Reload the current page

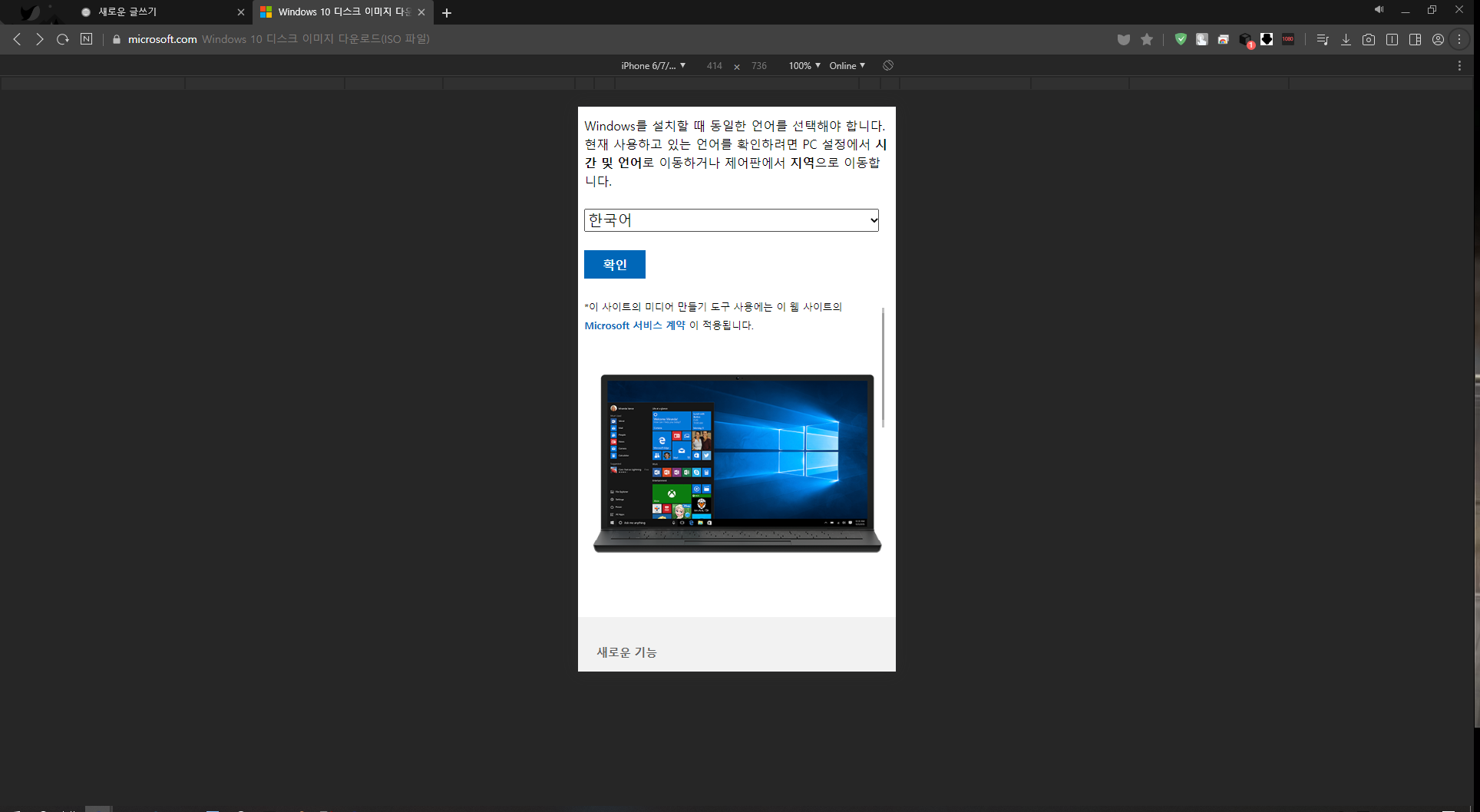[x=63, y=39]
